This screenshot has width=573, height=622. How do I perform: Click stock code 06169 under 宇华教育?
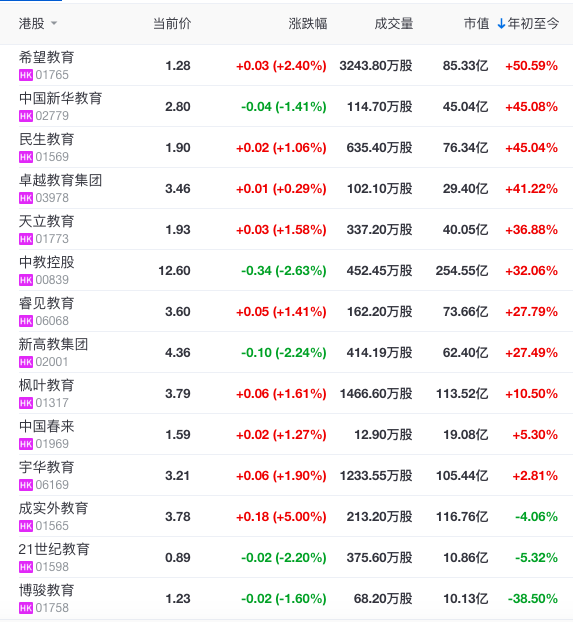[52, 485]
